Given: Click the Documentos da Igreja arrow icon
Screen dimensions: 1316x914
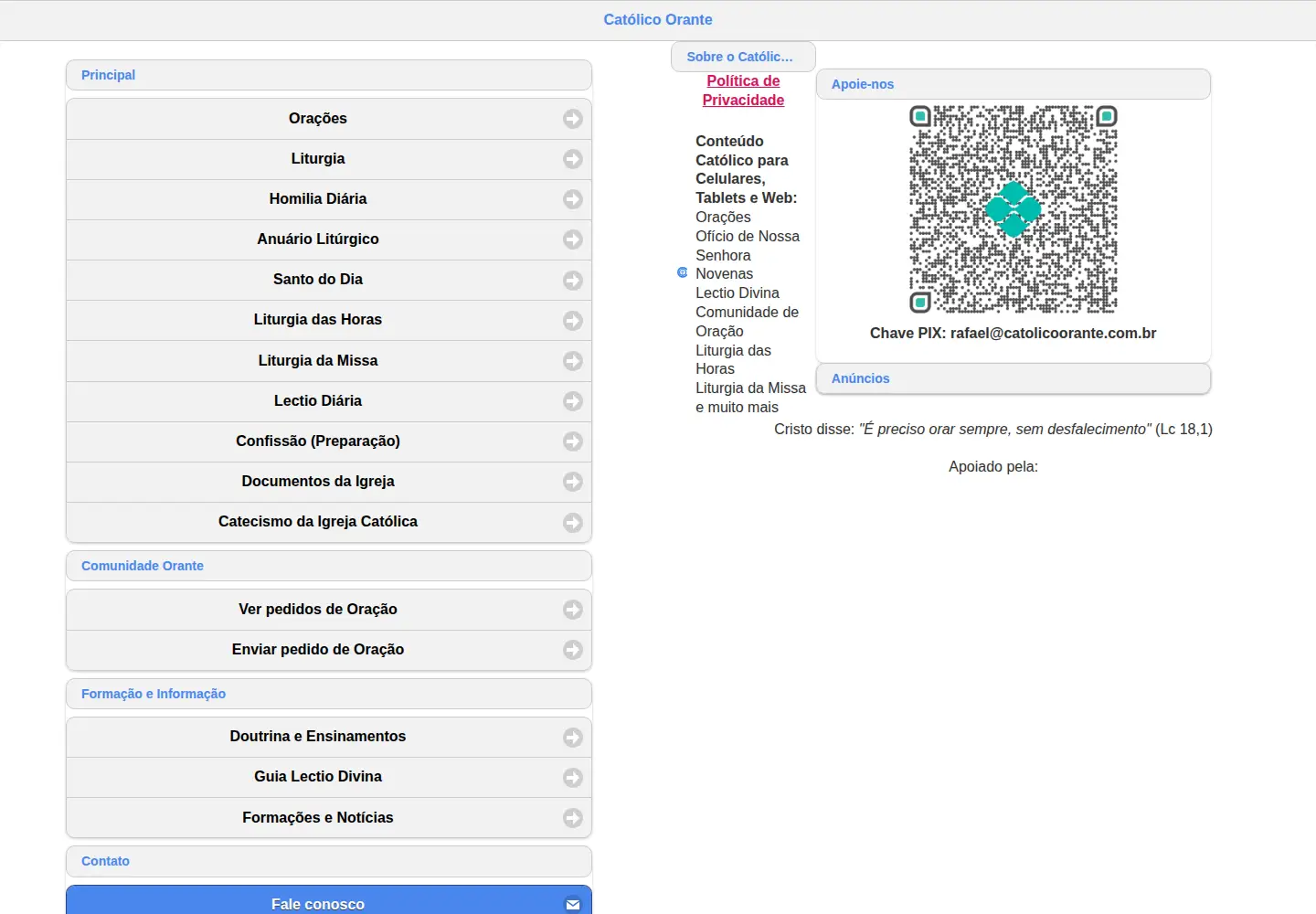Looking at the screenshot, I should point(573,482).
